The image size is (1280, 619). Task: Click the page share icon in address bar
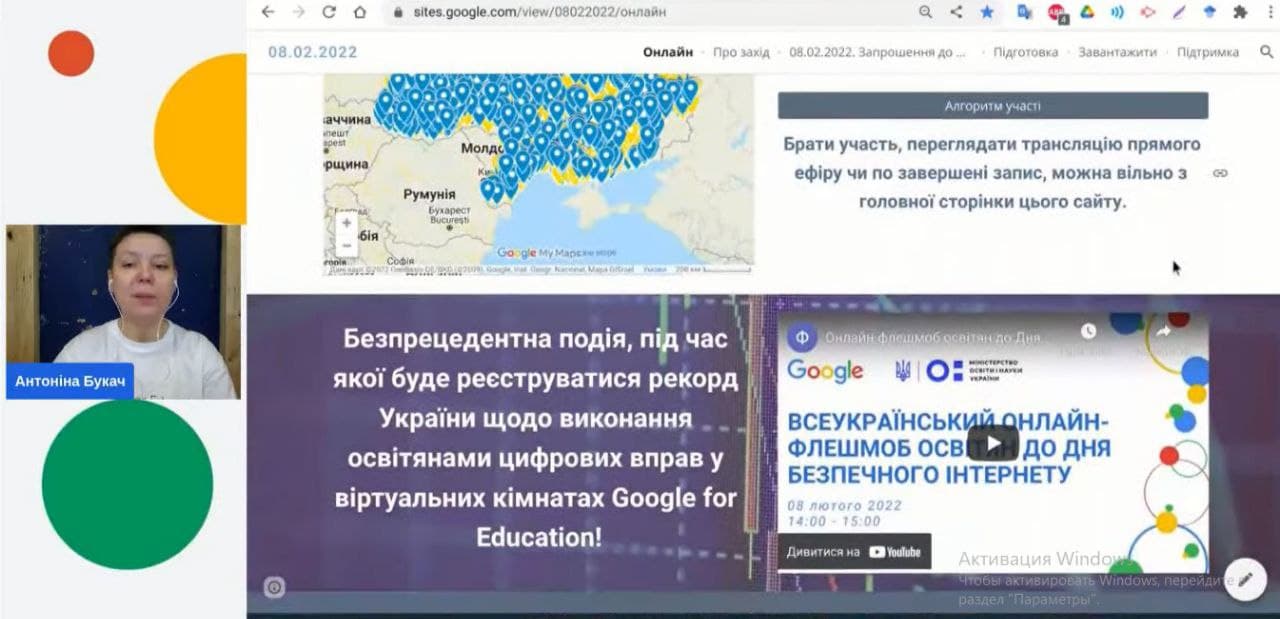[956, 12]
